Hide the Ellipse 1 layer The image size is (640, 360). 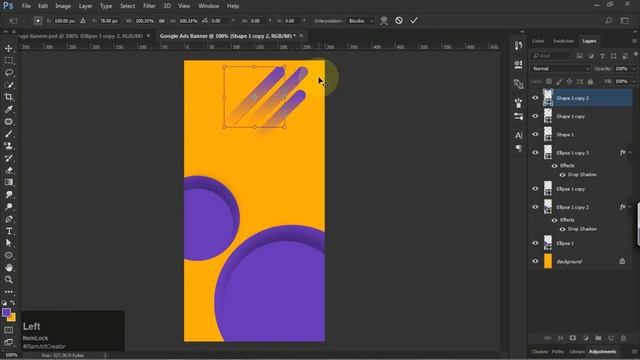535,243
